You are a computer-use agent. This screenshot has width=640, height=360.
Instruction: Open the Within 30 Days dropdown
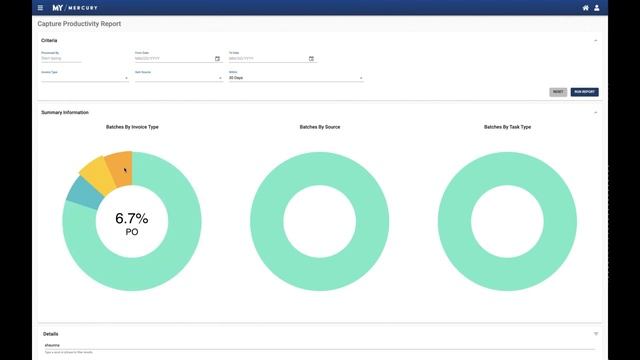point(296,78)
